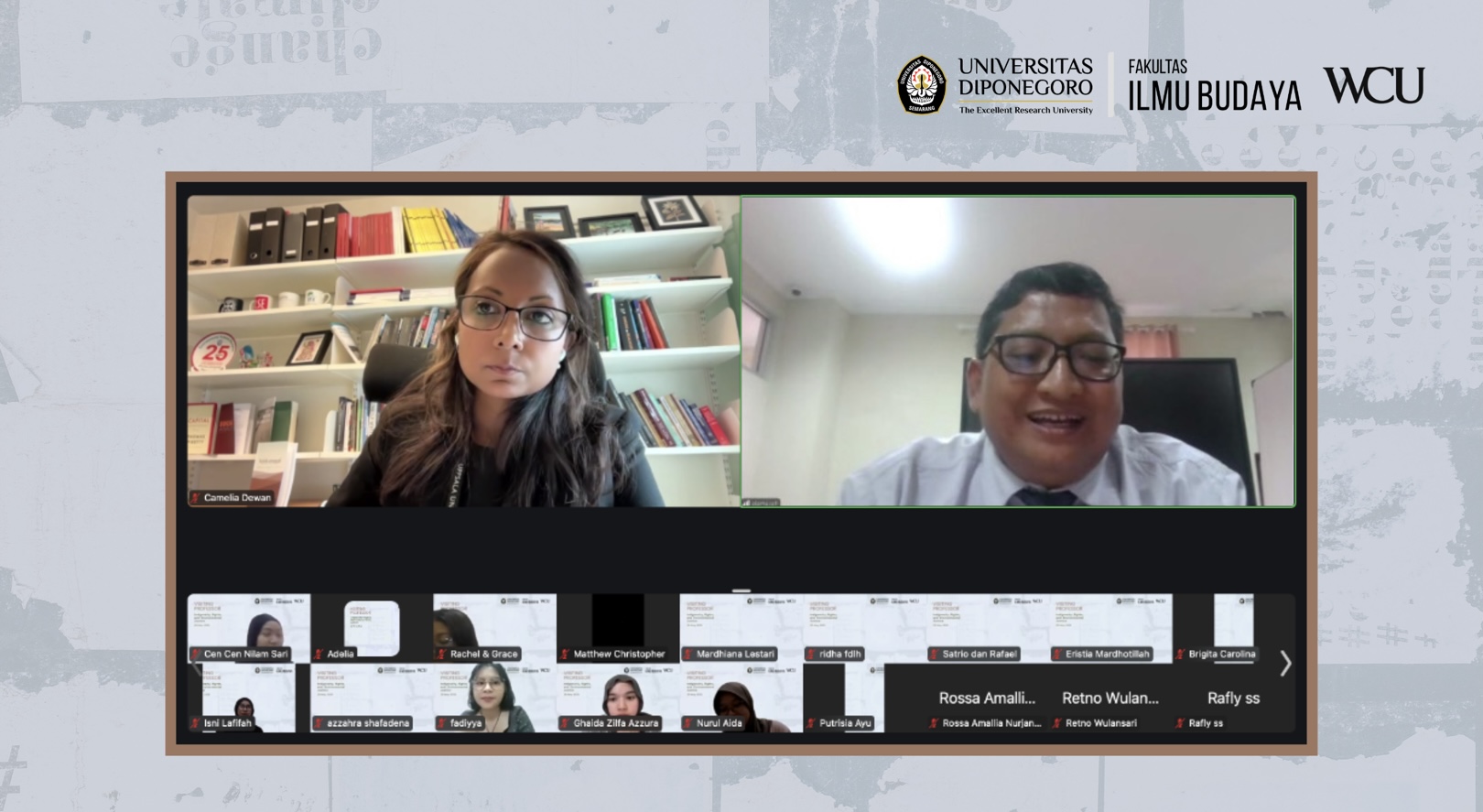Image resolution: width=1483 pixels, height=812 pixels.
Task: Click muted mic icon next to fadiyya
Action: click(x=441, y=723)
